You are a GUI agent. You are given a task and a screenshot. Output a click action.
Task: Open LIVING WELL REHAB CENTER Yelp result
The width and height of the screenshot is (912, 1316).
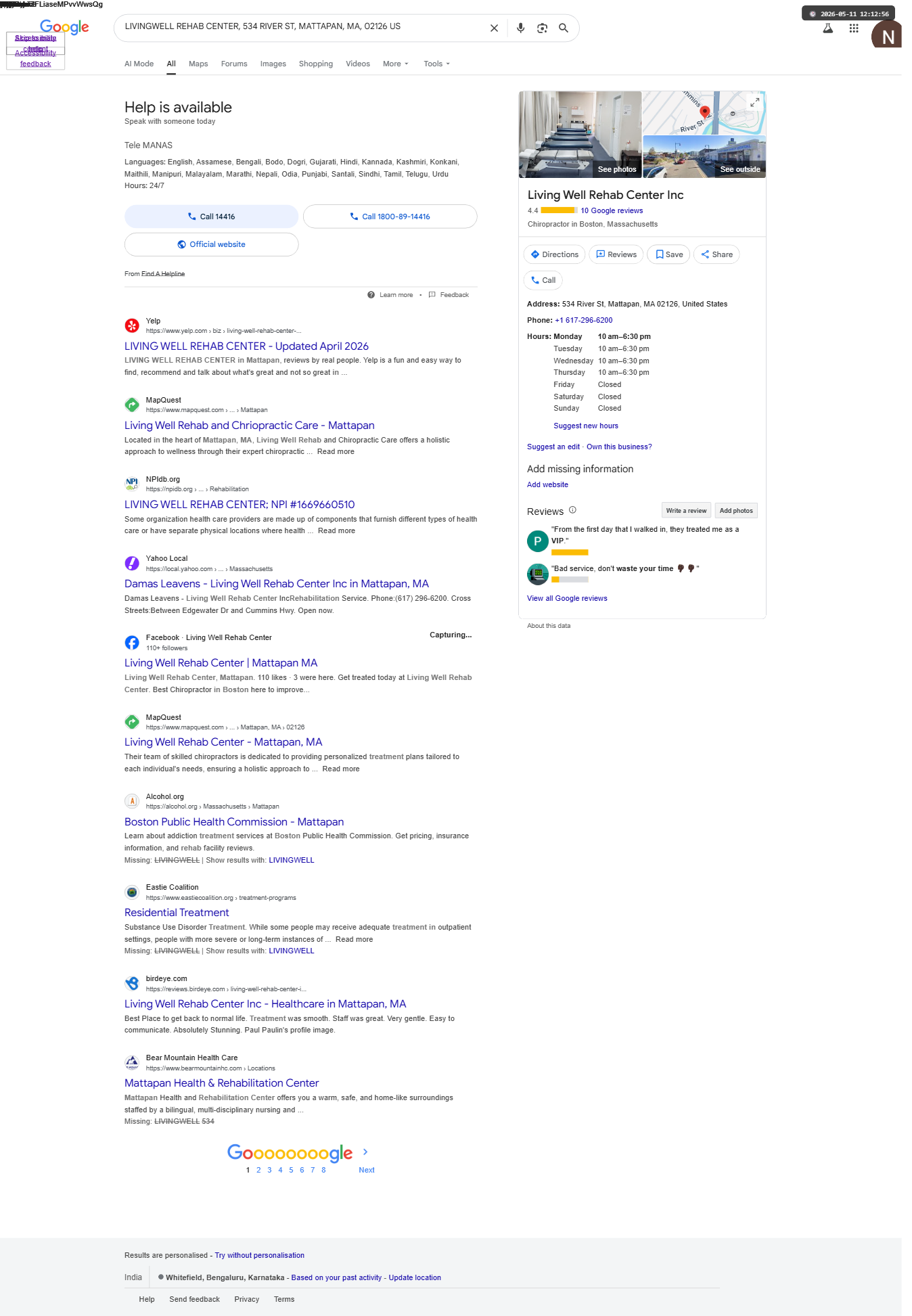point(246,346)
